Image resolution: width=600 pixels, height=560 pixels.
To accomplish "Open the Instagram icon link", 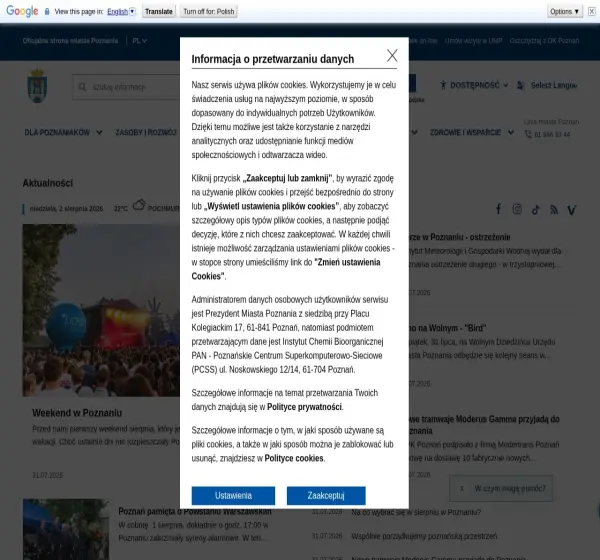I will [x=517, y=209].
